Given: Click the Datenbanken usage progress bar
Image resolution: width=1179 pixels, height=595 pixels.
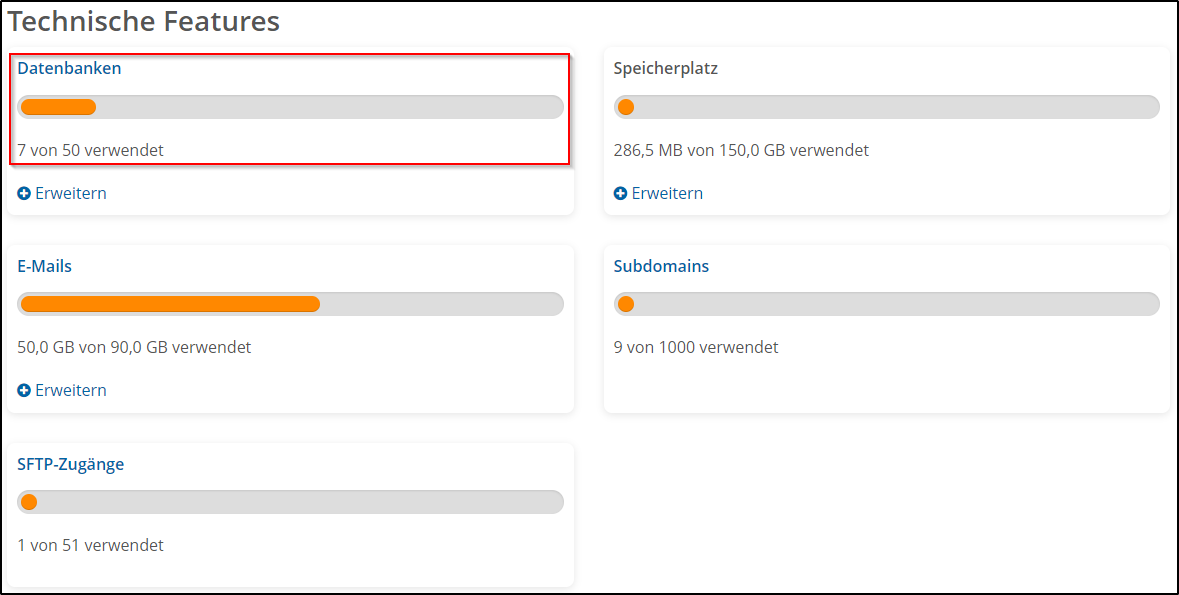Looking at the screenshot, I should [x=290, y=107].
